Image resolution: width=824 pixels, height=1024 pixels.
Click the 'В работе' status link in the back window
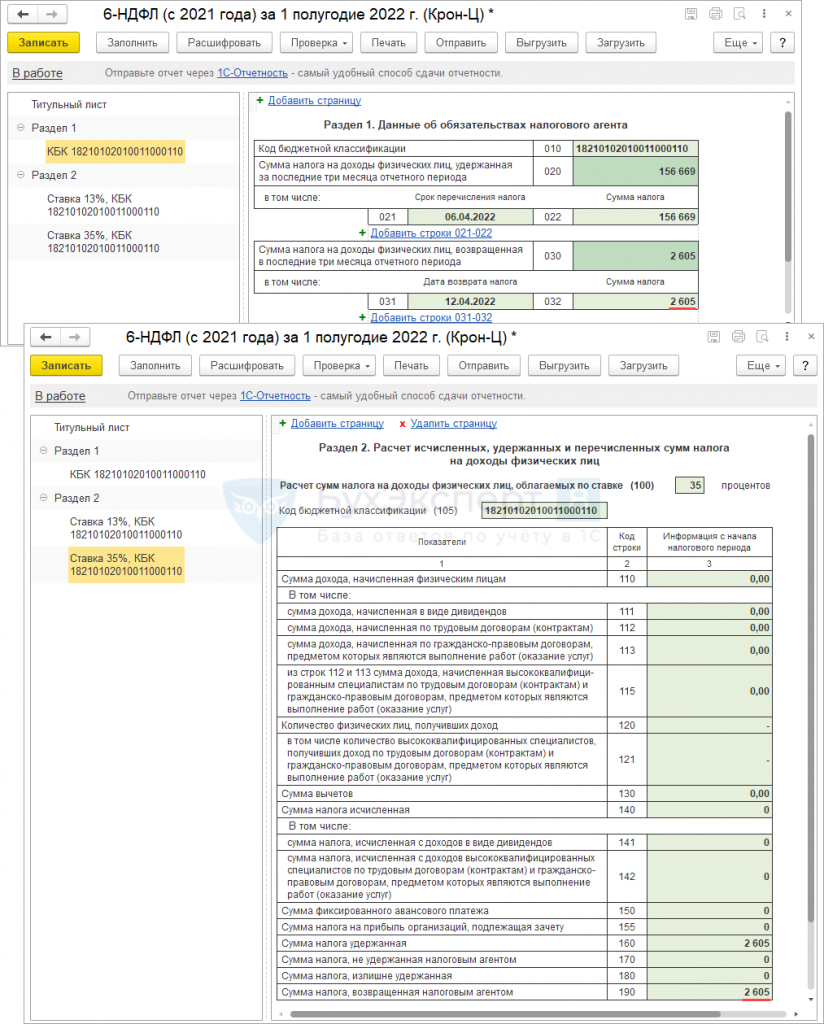37,73
